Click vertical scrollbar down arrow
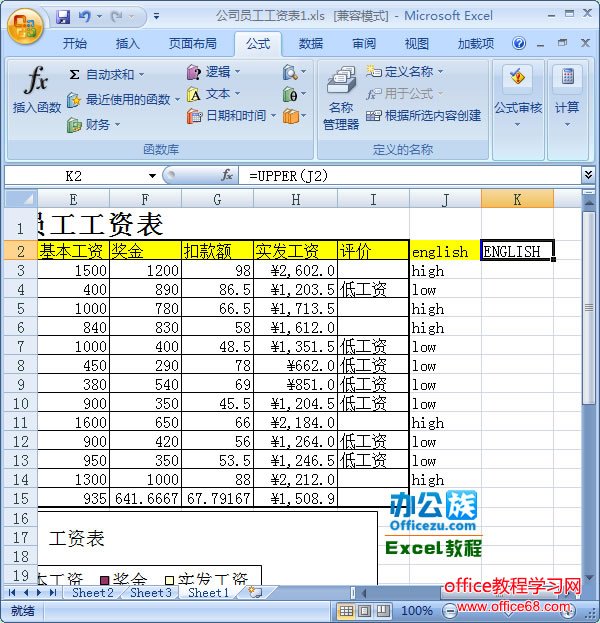This screenshot has height=623, width=600. pyautogui.click(x=588, y=578)
